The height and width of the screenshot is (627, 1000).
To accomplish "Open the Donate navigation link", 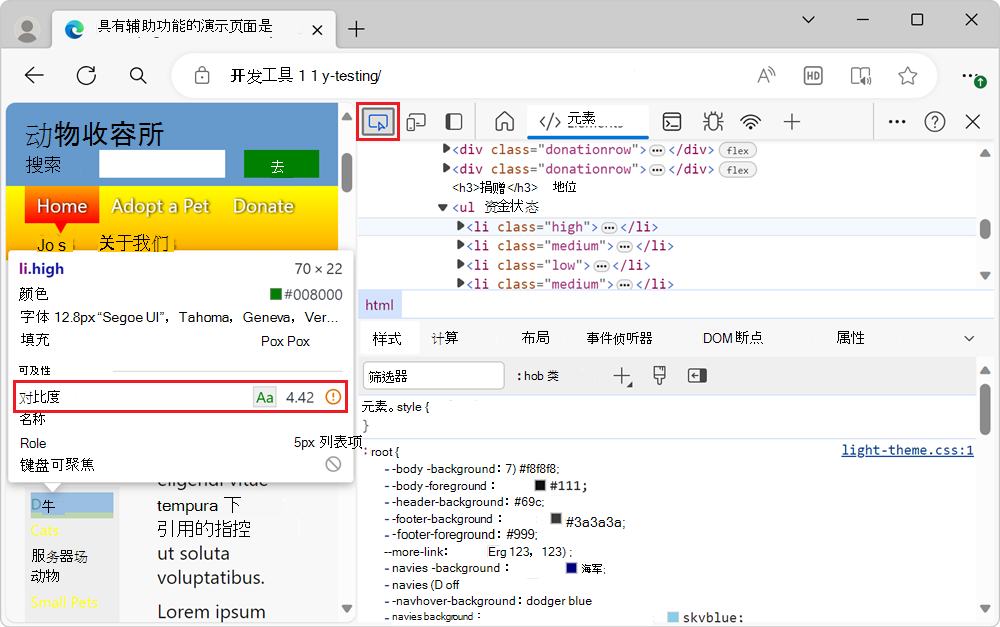I will click(263, 206).
